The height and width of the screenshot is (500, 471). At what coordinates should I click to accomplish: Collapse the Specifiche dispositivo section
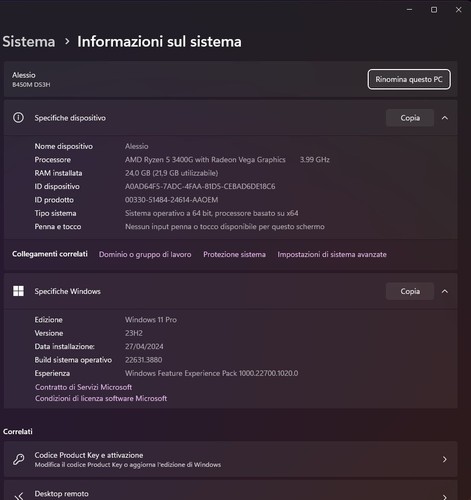(x=445, y=118)
